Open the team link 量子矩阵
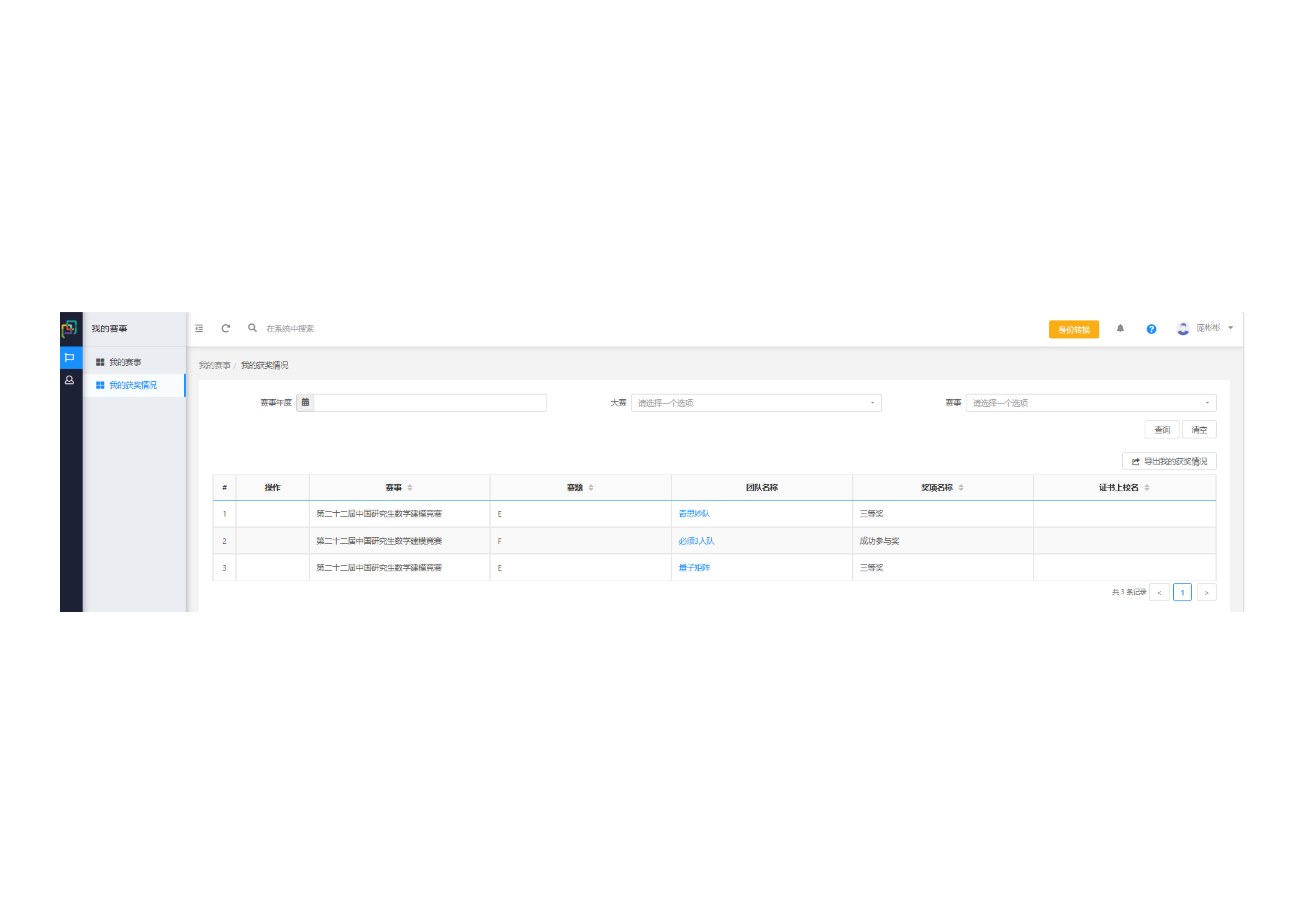 [695, 568]
